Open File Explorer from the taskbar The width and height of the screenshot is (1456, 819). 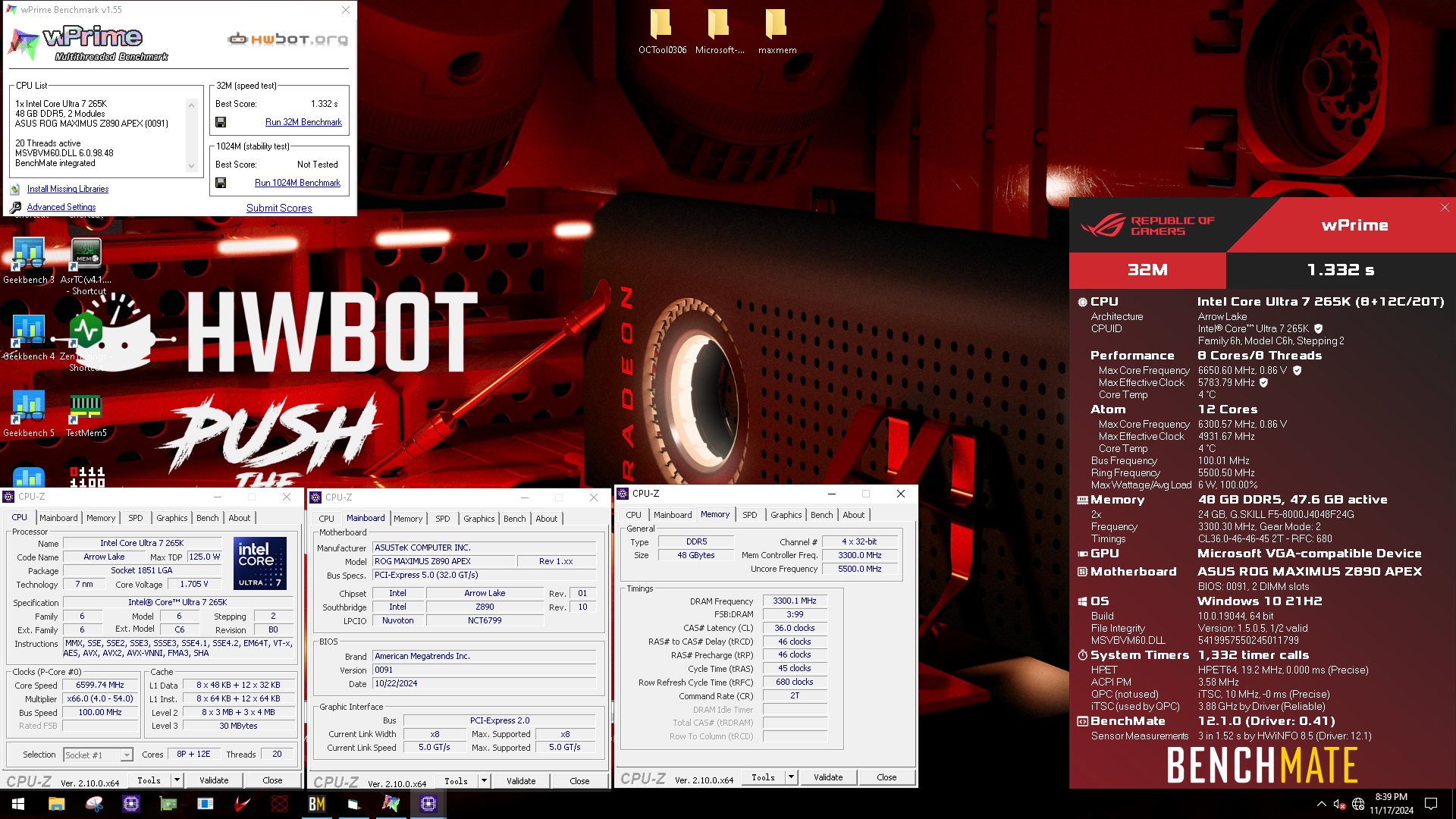pos(57,804)
